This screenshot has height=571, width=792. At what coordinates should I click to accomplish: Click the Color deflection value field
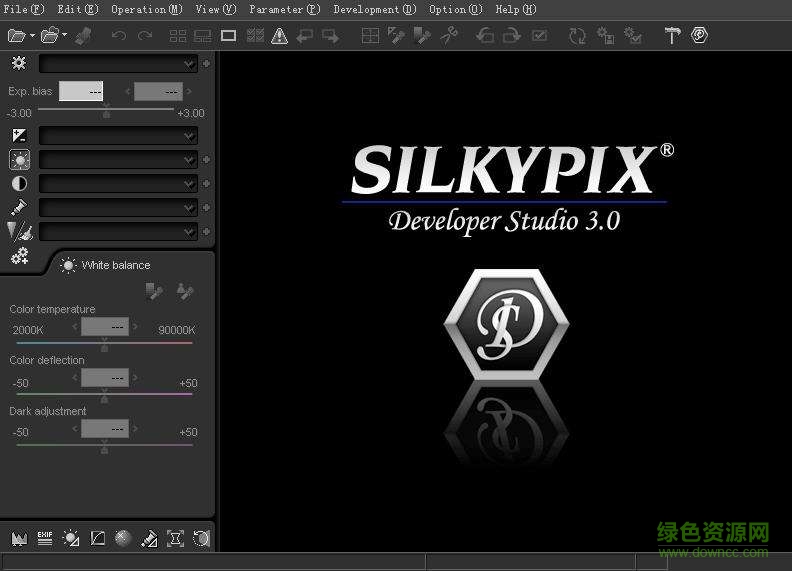(x=104, y=378)
